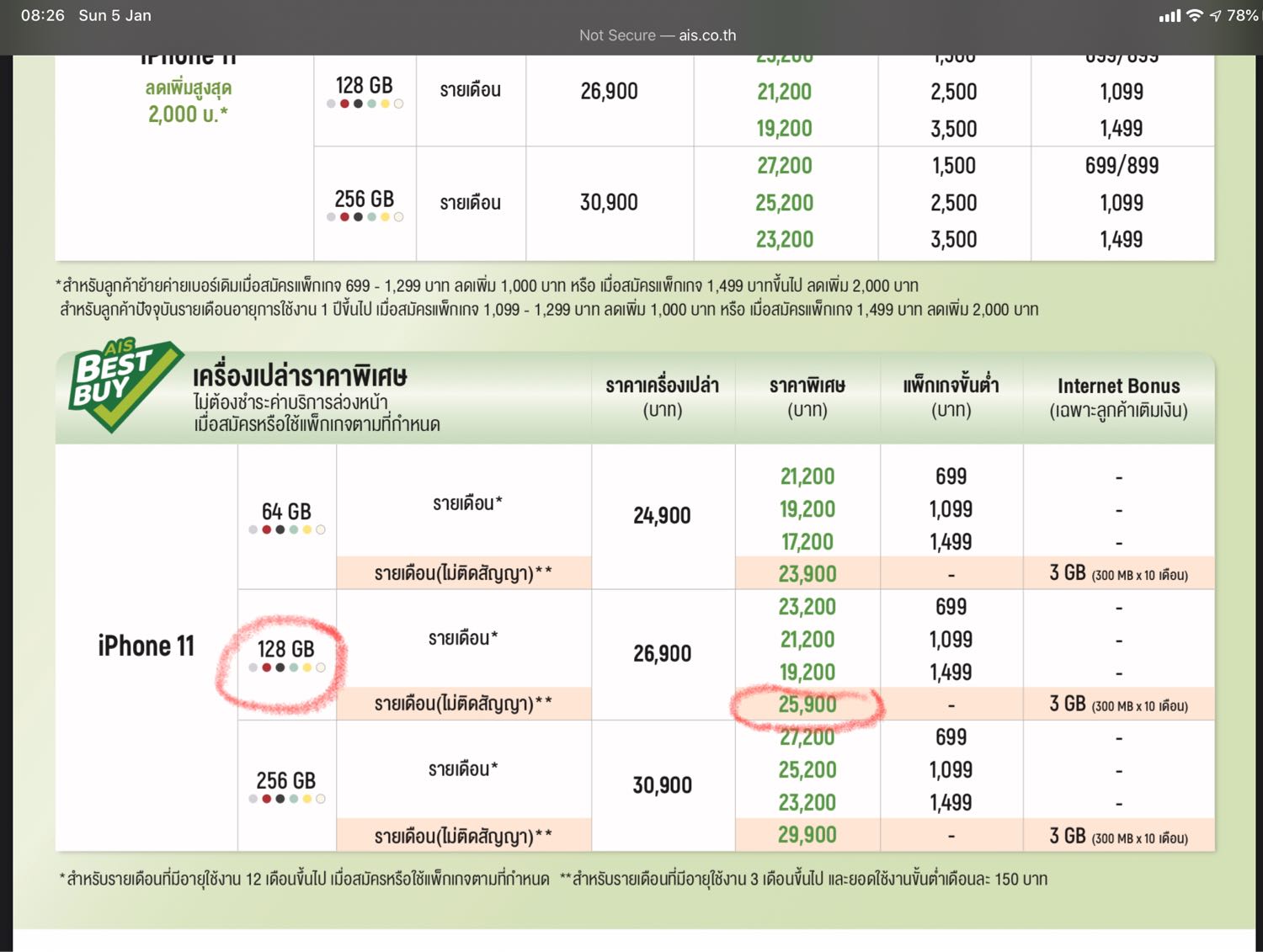Open the 'Not Secure — ais.co.th' address bar
Screen dimensions: 1263x952
657,35
